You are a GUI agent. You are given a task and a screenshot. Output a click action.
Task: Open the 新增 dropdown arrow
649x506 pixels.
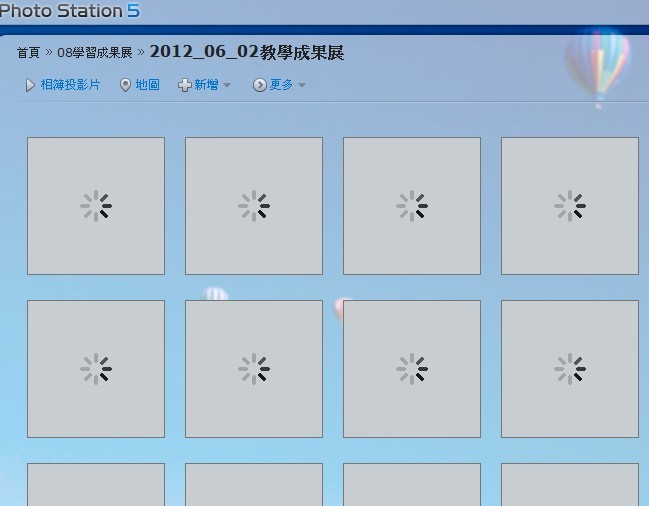tap(227, 85)
